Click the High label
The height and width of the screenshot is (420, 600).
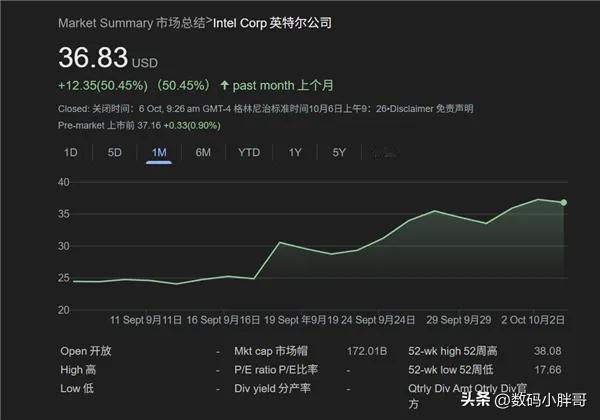78,370
